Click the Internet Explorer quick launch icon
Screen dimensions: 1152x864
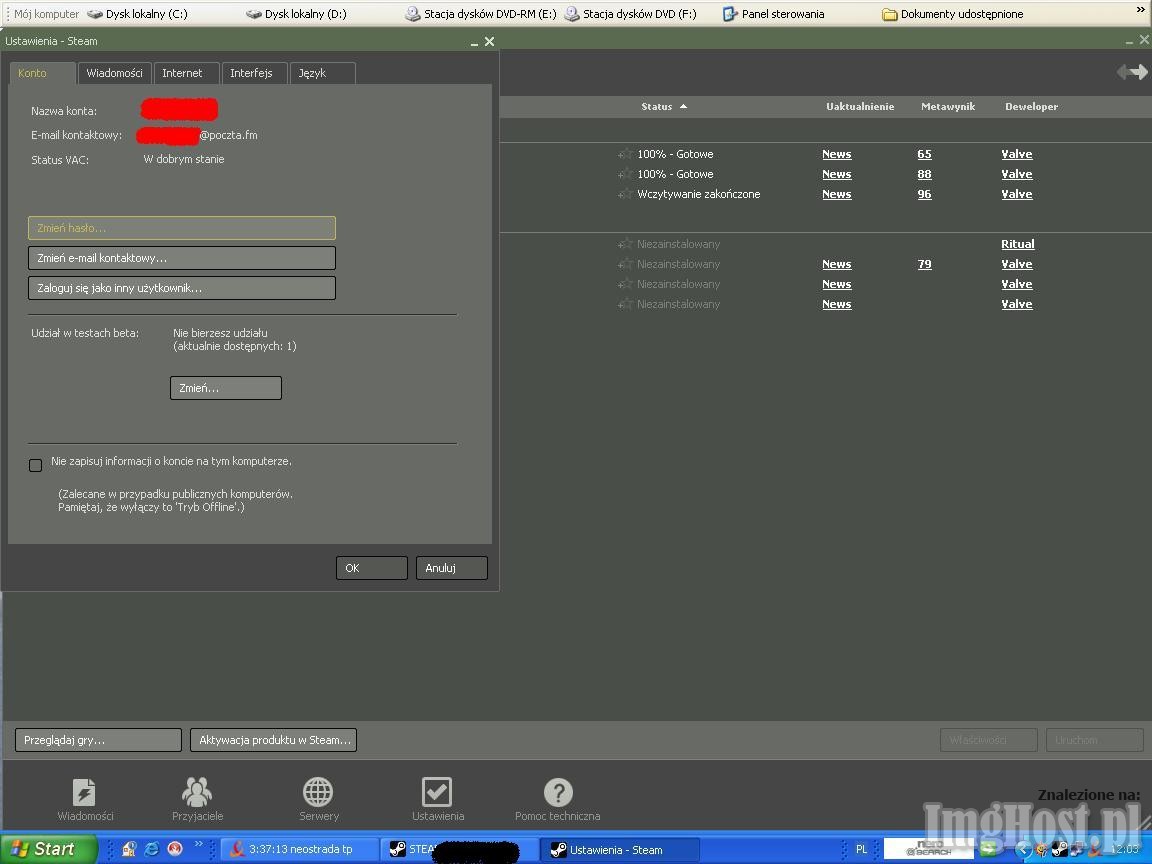point(152,849)
